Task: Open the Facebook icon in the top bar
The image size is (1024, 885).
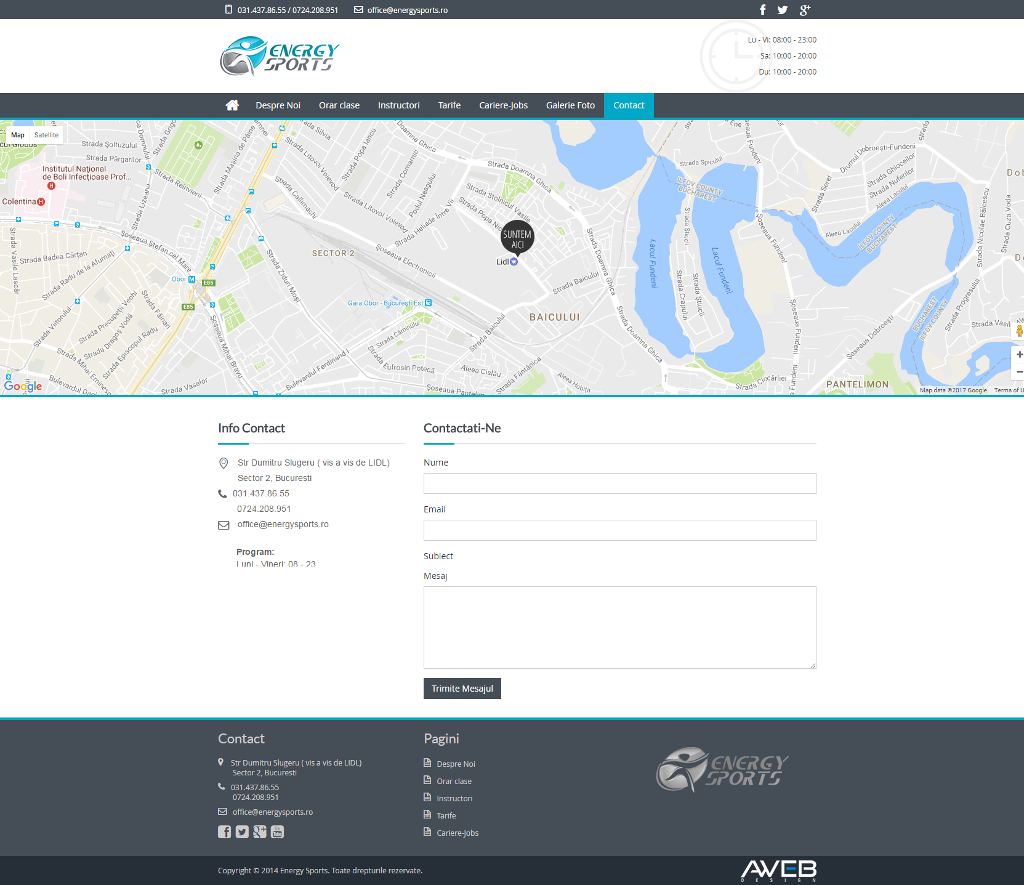Action: [x=762, y=10]
